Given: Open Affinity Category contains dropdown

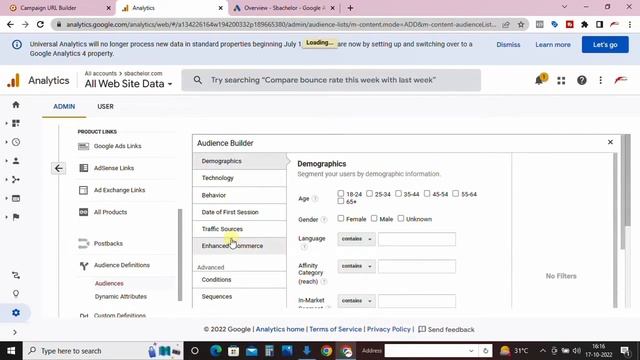Looking at the screenshot, I should click(356, 266).
